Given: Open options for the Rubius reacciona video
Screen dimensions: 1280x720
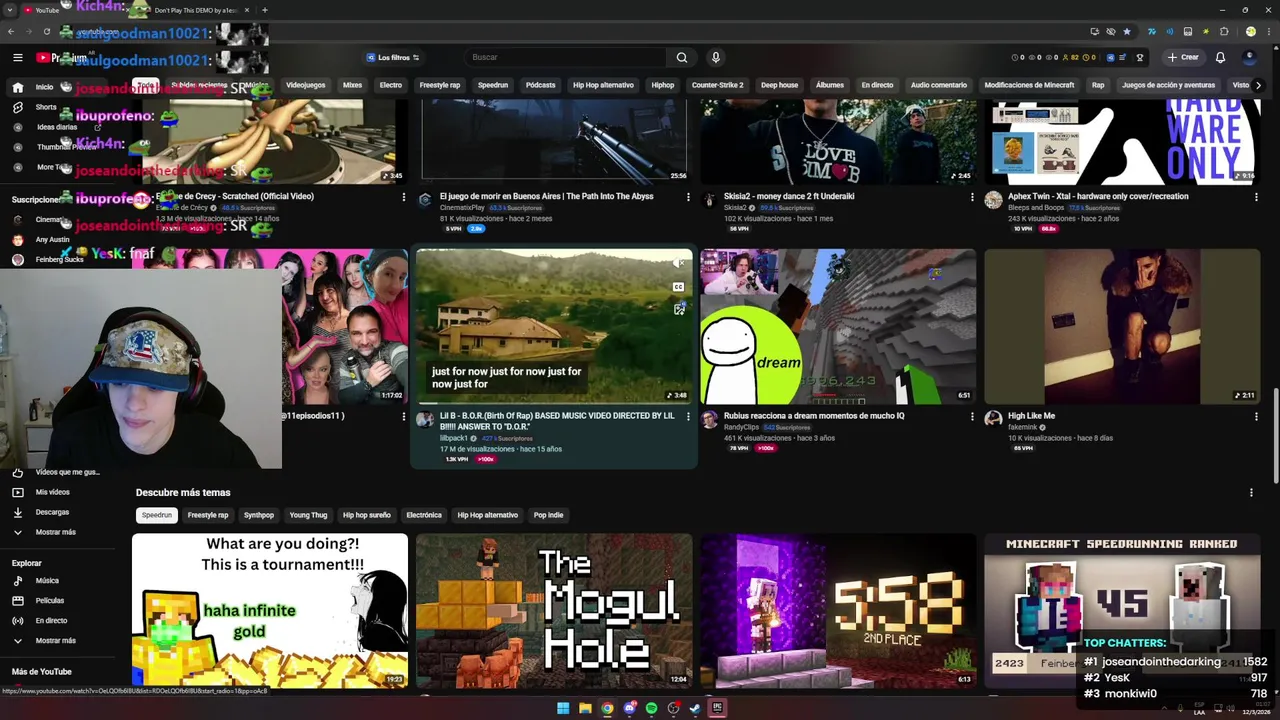Looking at the screenshot, I should tap(972, 416).
